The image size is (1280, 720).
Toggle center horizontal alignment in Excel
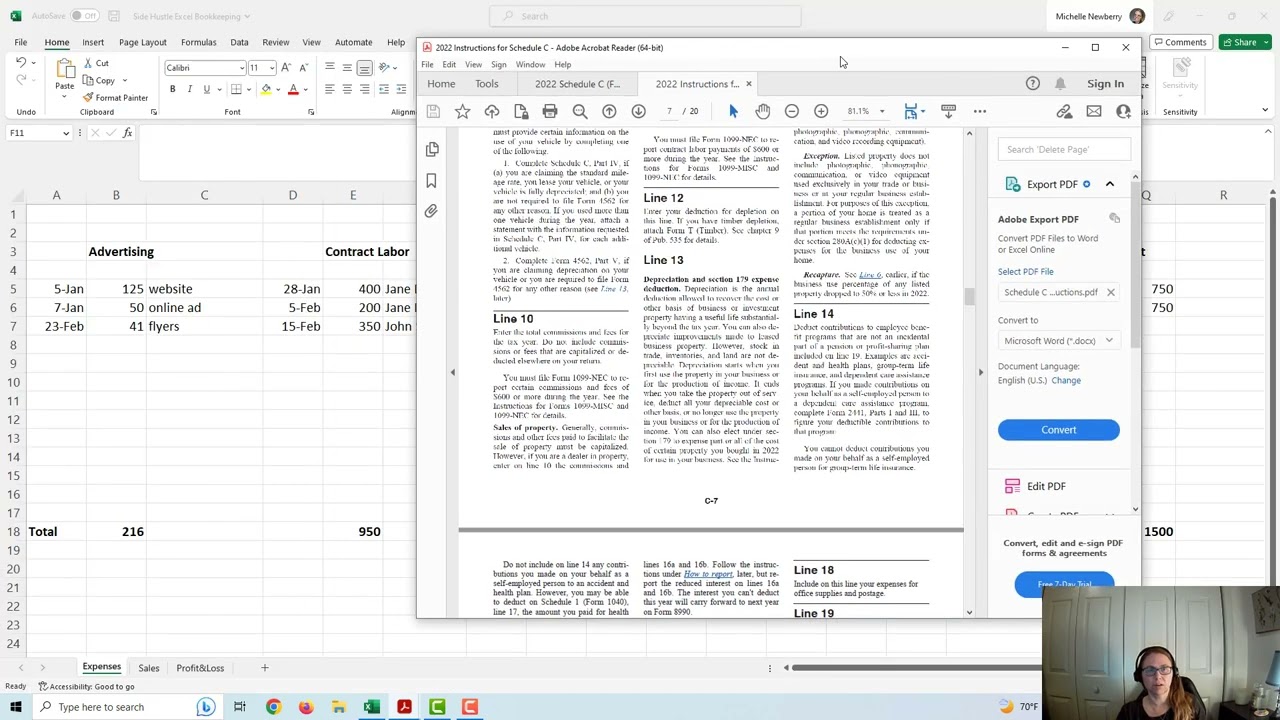347,89
